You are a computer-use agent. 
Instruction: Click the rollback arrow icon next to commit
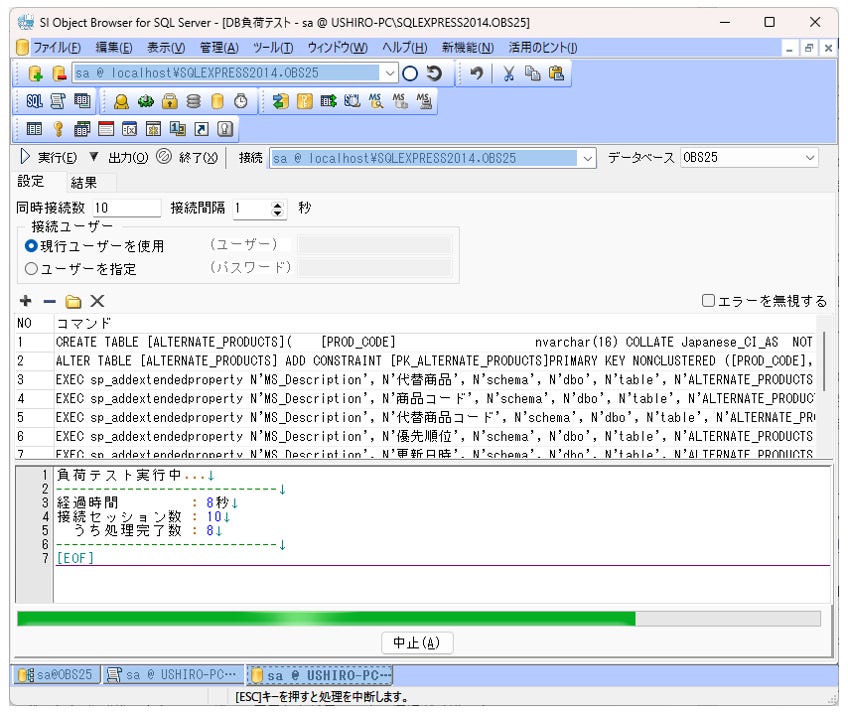click(x=434, y=73)
